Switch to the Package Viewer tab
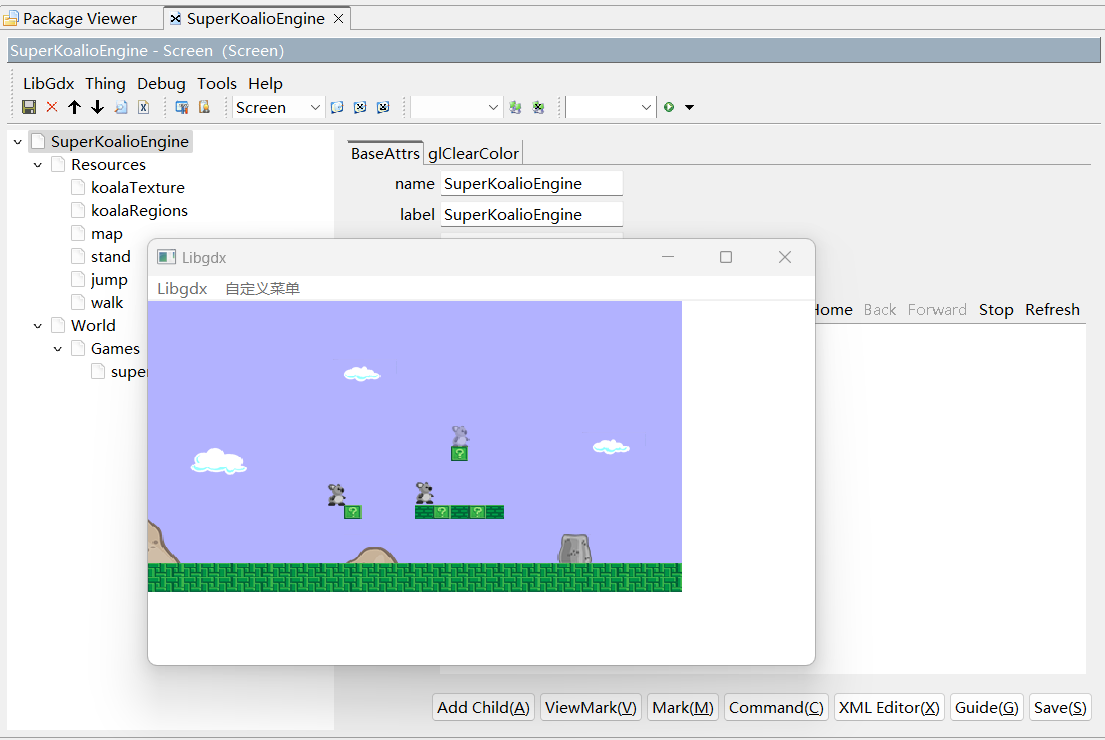Screen dimensions: 1105x740 tap(79, 19)
